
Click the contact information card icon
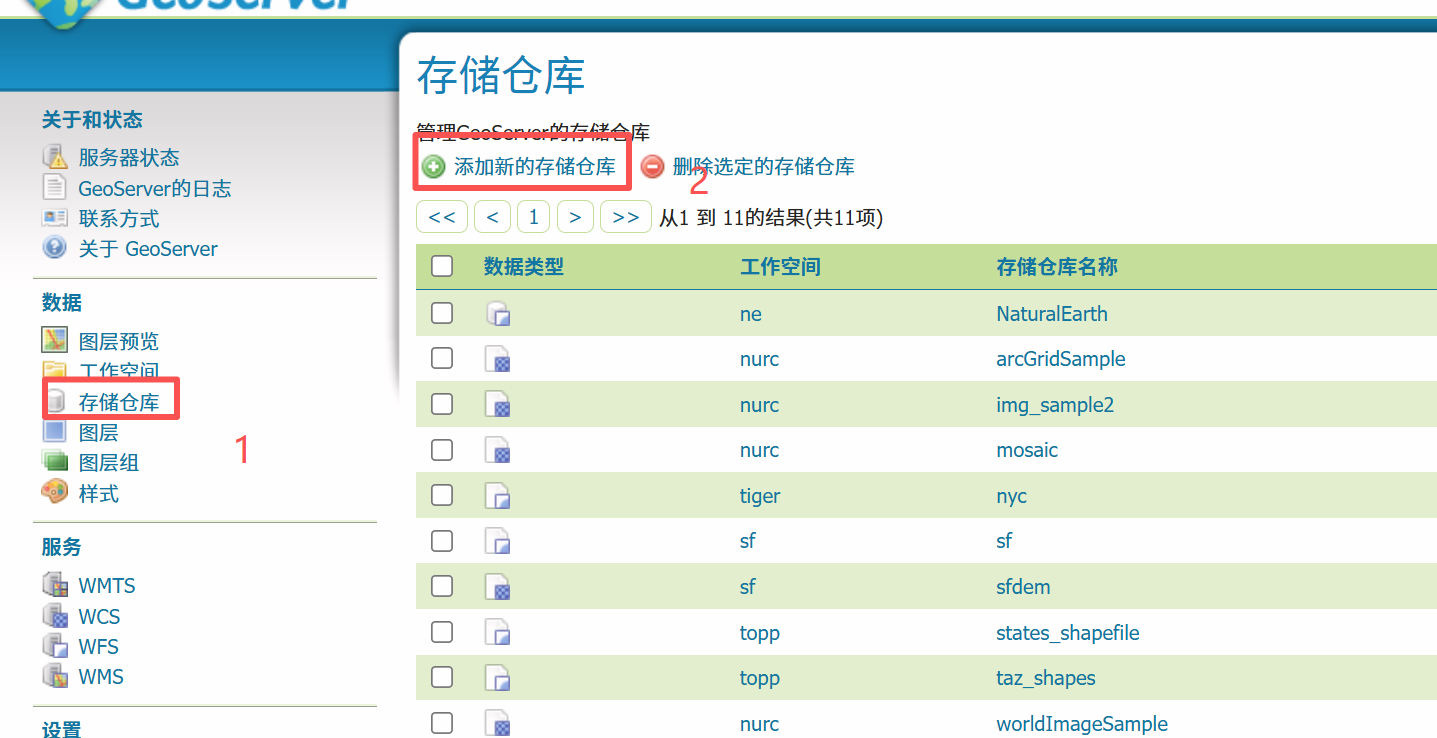(x=54, y=218)
